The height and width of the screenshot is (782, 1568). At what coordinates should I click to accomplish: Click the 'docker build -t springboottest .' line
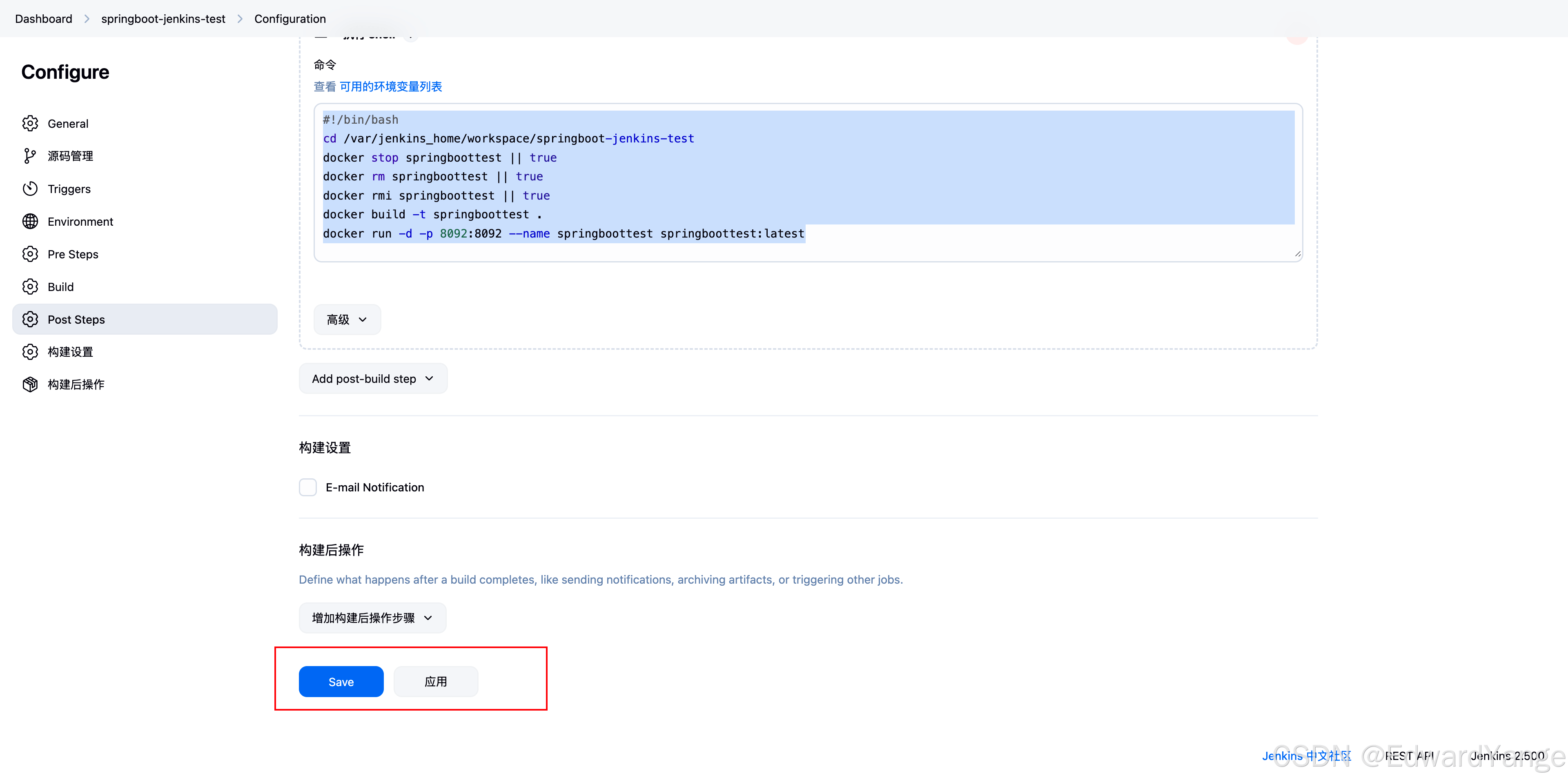pyautogui.click(x=432, y=215)
